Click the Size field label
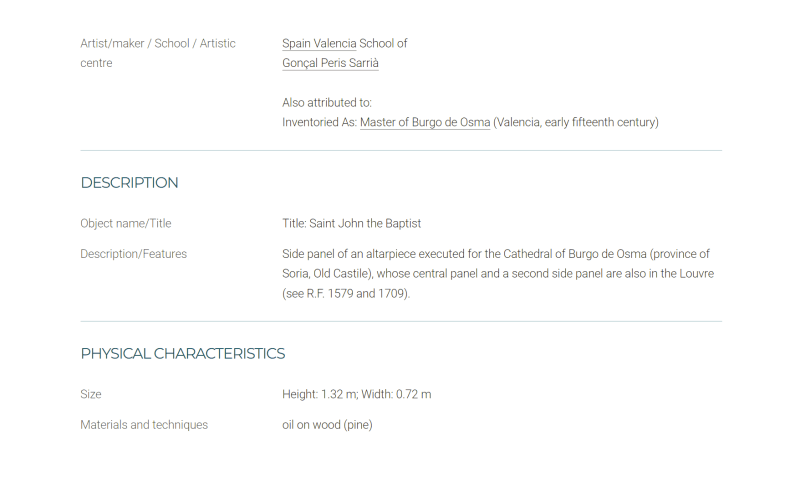Viewport: 800px width, 483px height. click(91, 394)
